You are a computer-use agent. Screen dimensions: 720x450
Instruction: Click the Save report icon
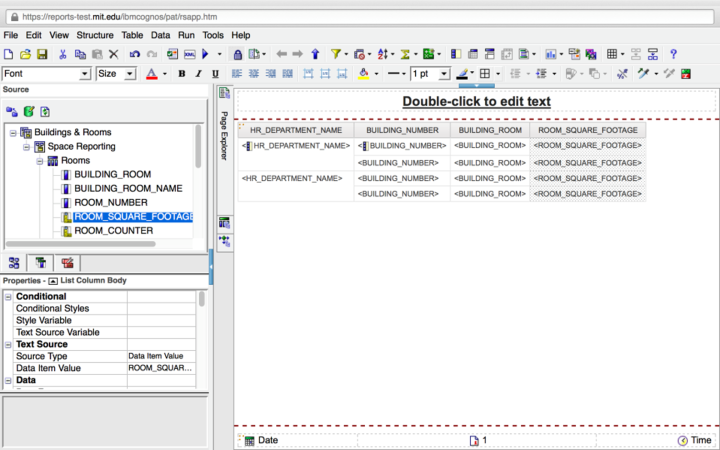coord(43,54)
